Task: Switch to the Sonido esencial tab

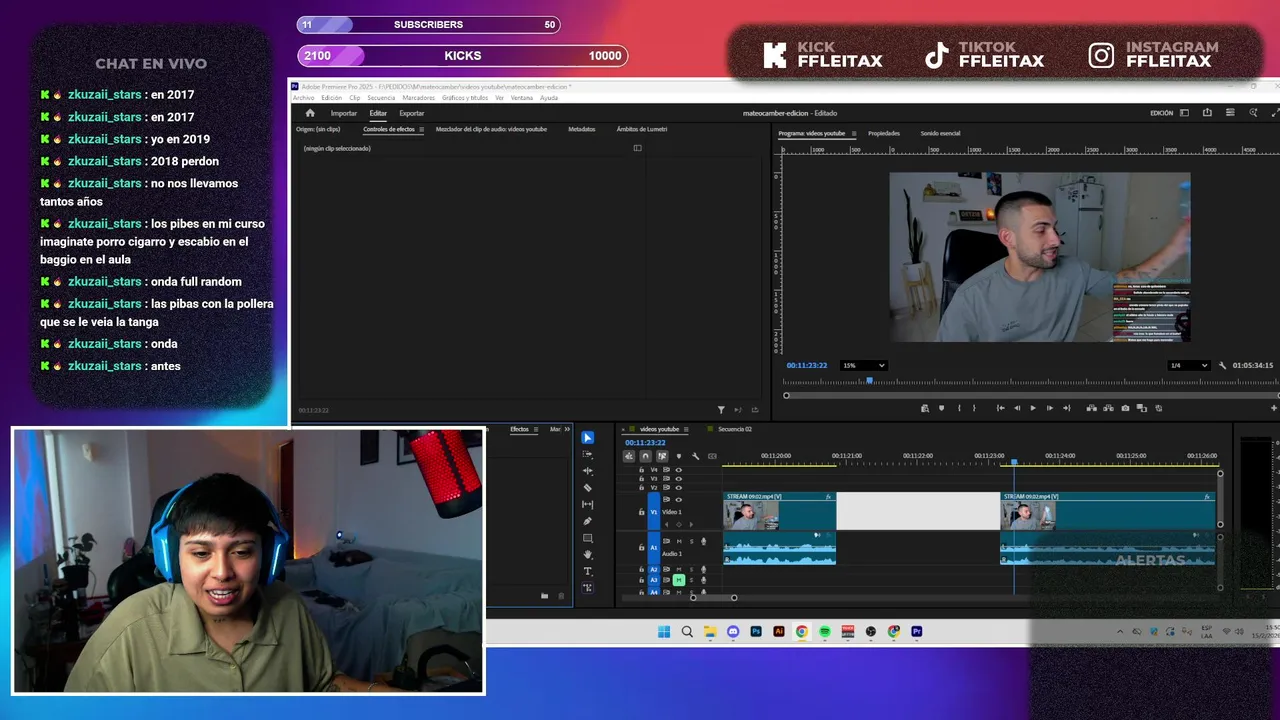Action: pos(940,133)
